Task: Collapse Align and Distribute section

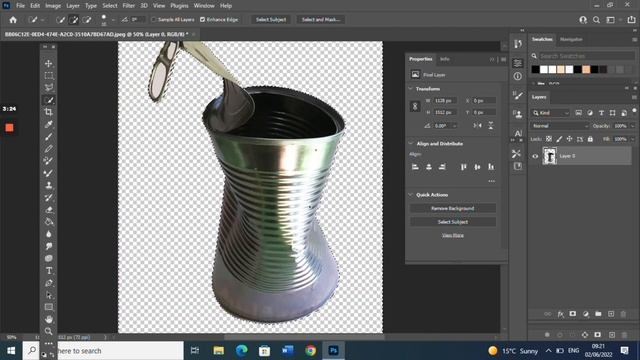Action: click(411, 143)
